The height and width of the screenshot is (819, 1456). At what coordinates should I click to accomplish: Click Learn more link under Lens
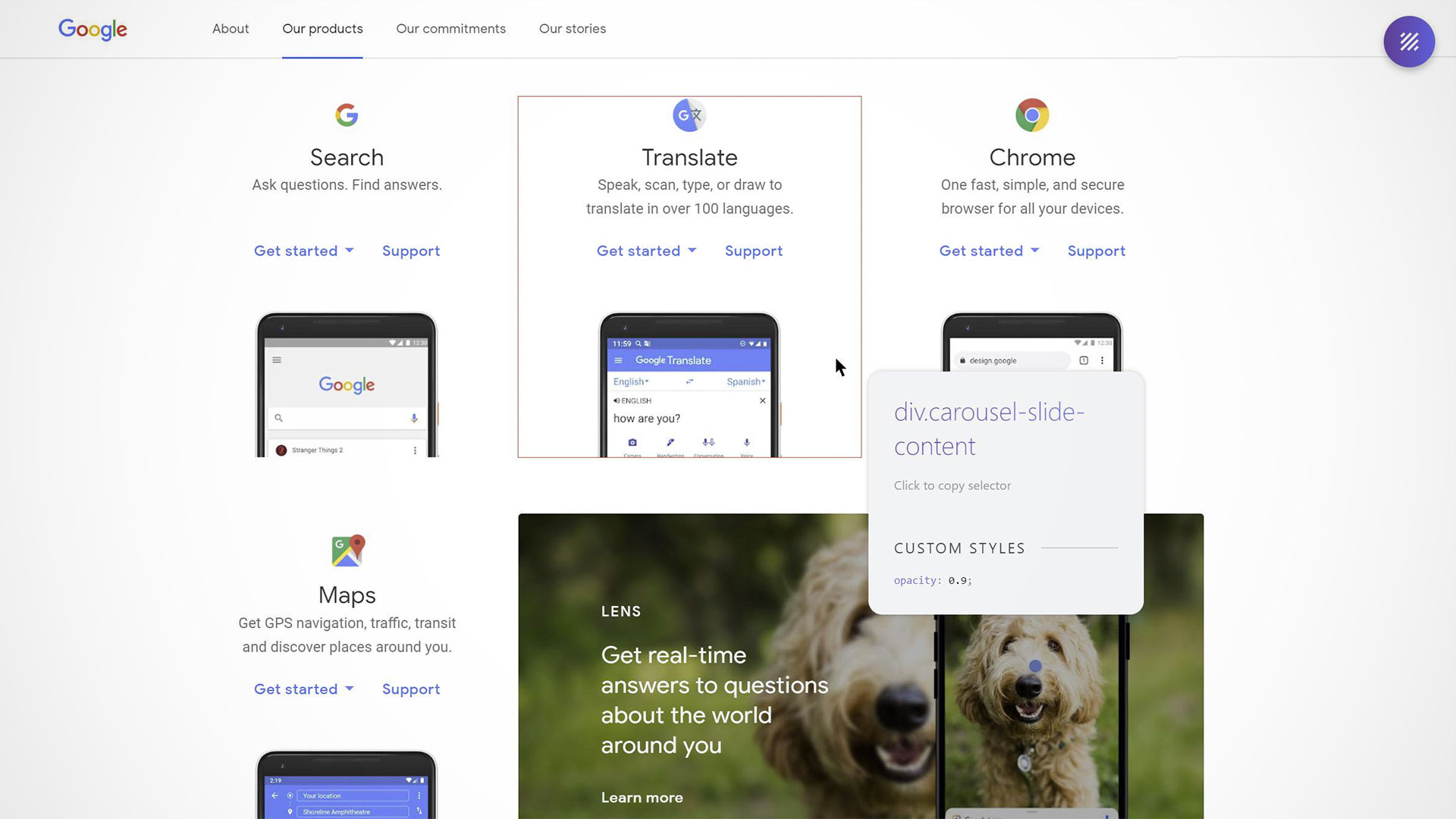642,798
